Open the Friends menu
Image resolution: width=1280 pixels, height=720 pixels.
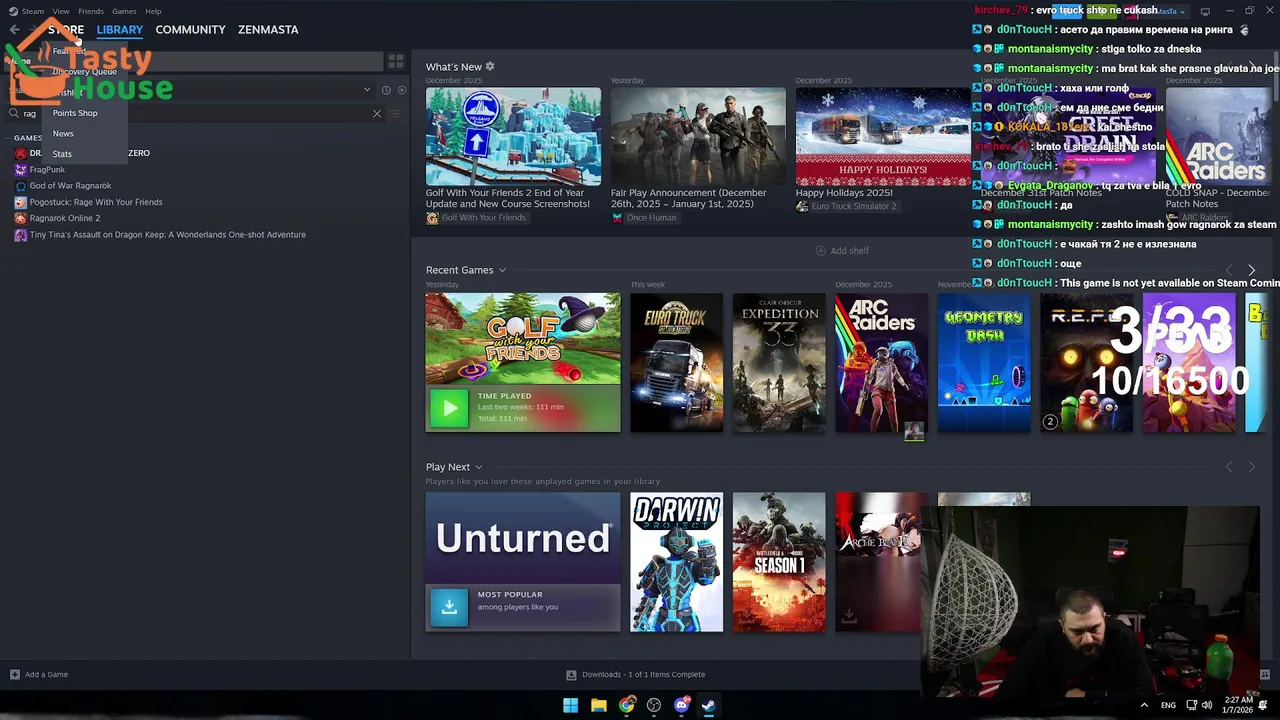point(91,11)
